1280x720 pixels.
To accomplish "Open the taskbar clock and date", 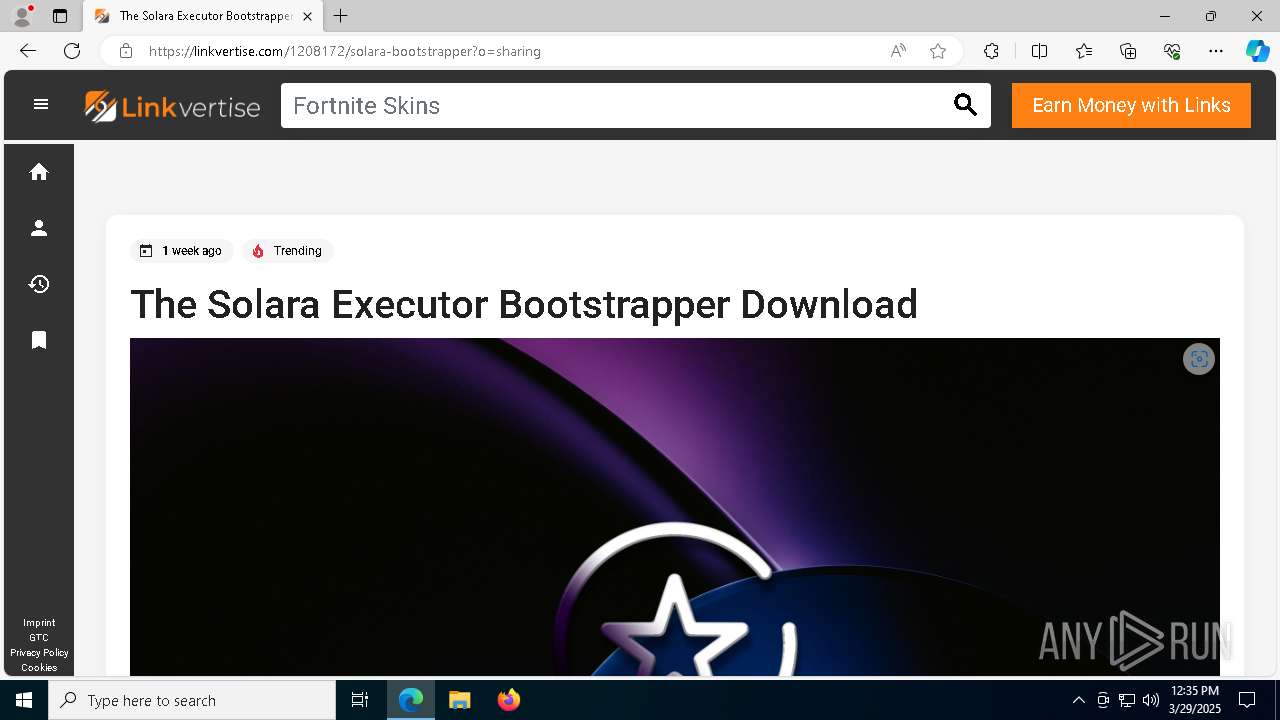I will click(1195, 700).
